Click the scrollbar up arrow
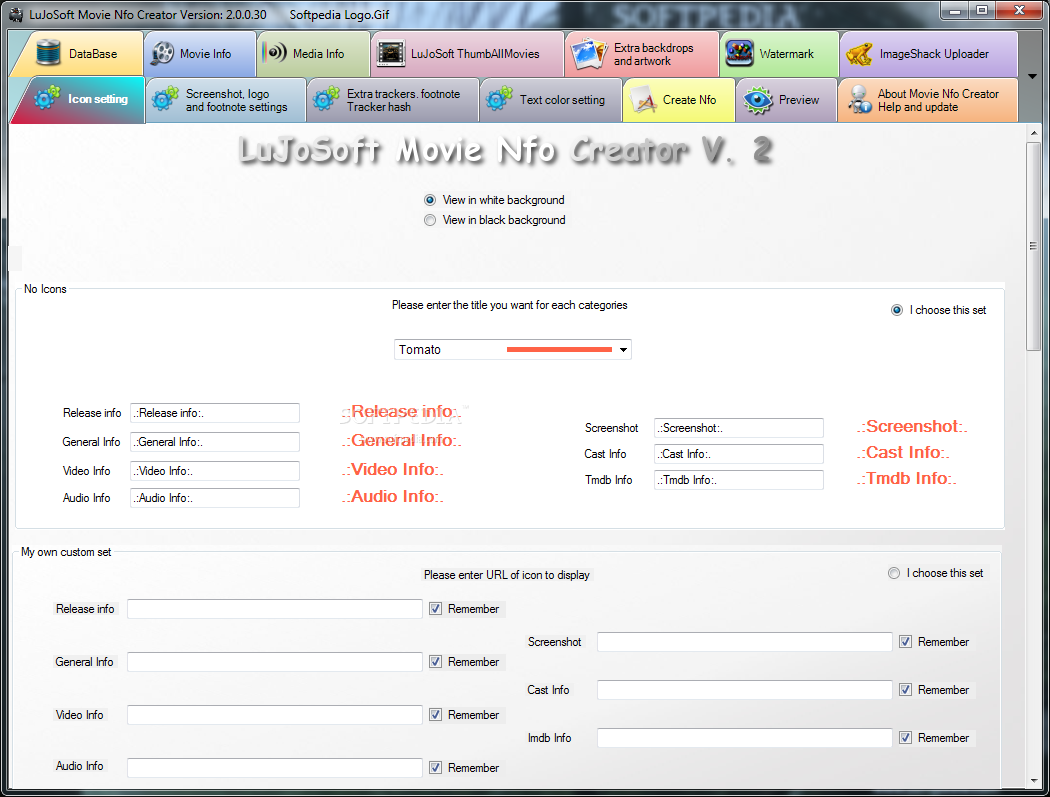This screenshot has width=1050, height=797. [x=1034, y=133]
